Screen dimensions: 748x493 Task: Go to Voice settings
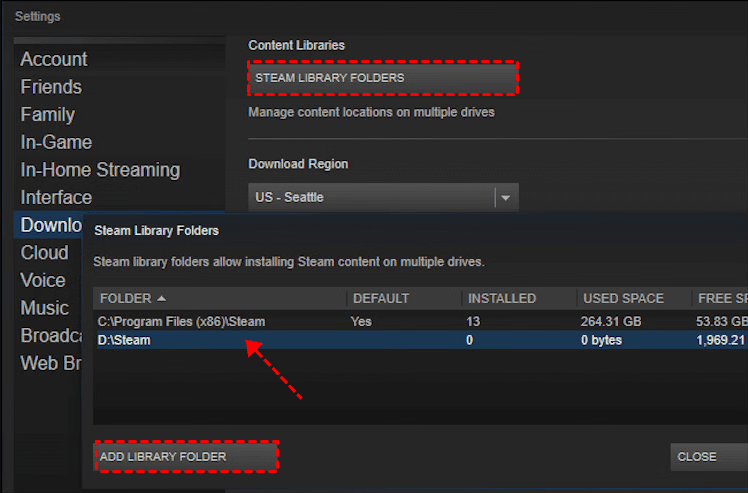pos(43,280)
